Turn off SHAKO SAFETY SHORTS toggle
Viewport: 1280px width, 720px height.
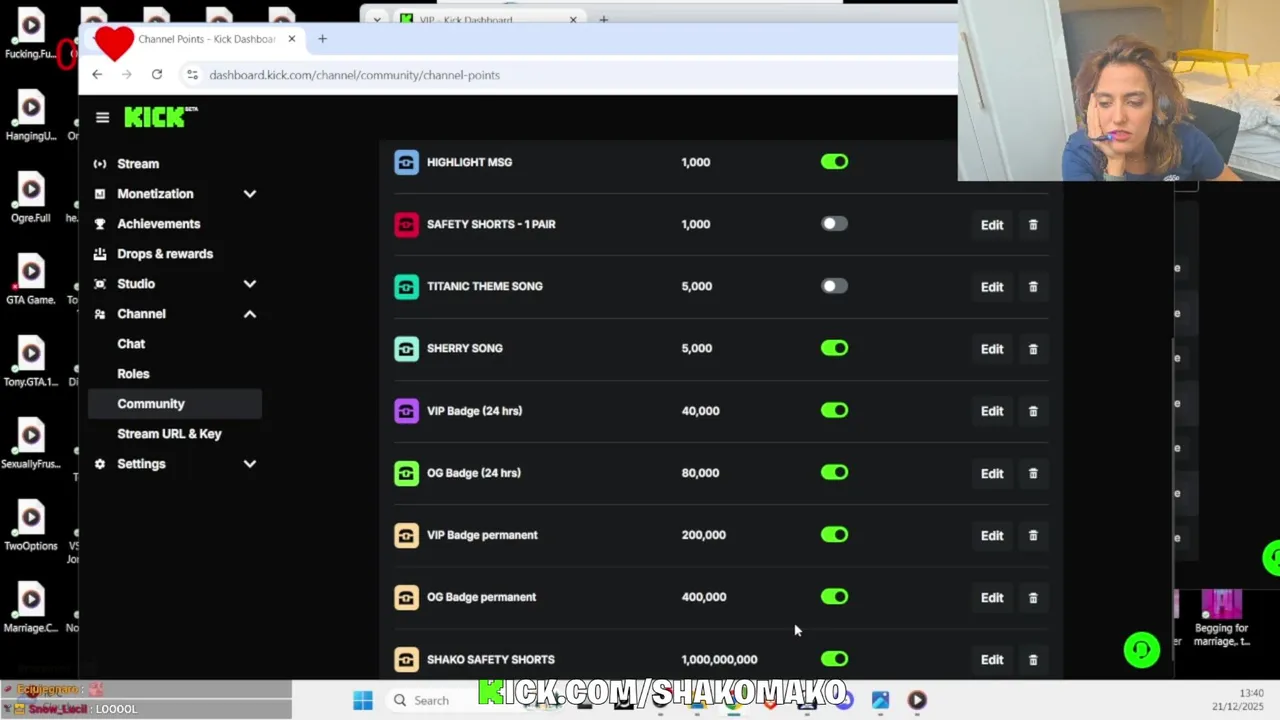tap(834, 659)
